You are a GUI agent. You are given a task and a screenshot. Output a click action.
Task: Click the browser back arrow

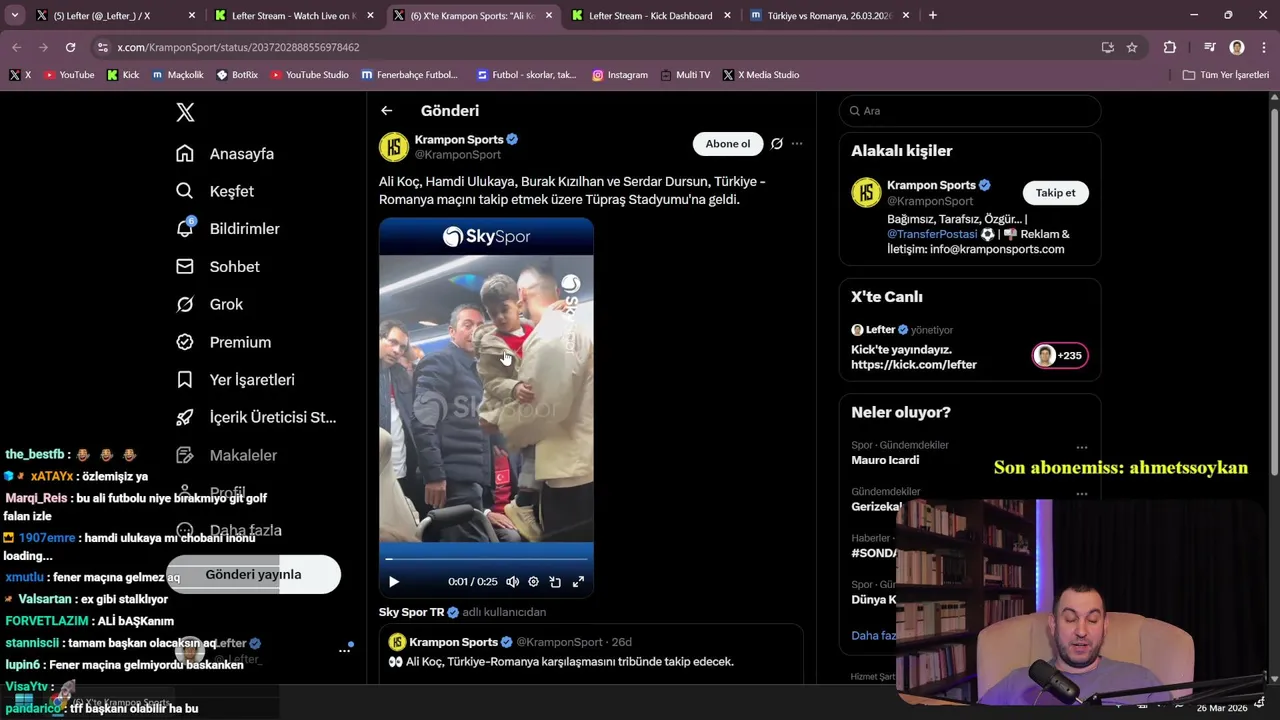pyautogui.click(x=17, y=47)
